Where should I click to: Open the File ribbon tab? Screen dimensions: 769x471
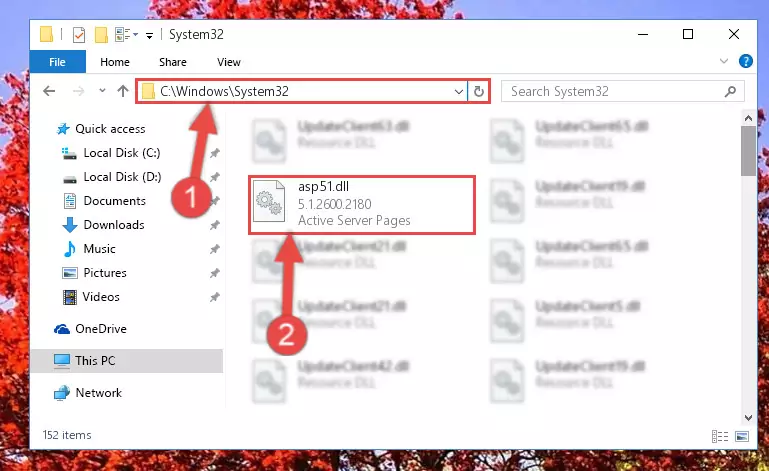coord(57,62)
